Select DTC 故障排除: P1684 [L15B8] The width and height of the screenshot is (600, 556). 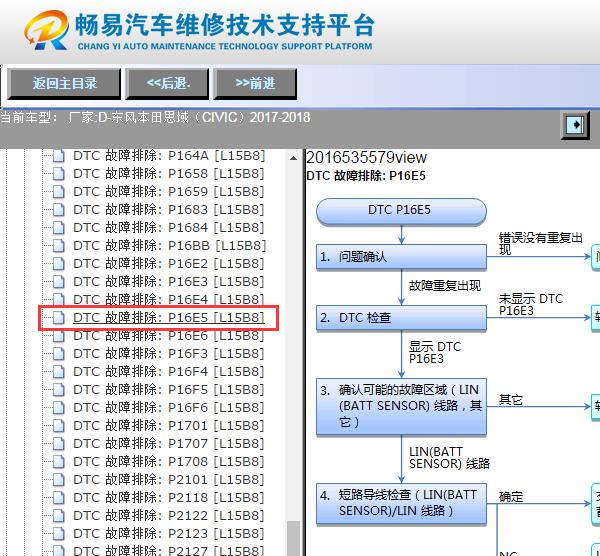coord(169,228)
